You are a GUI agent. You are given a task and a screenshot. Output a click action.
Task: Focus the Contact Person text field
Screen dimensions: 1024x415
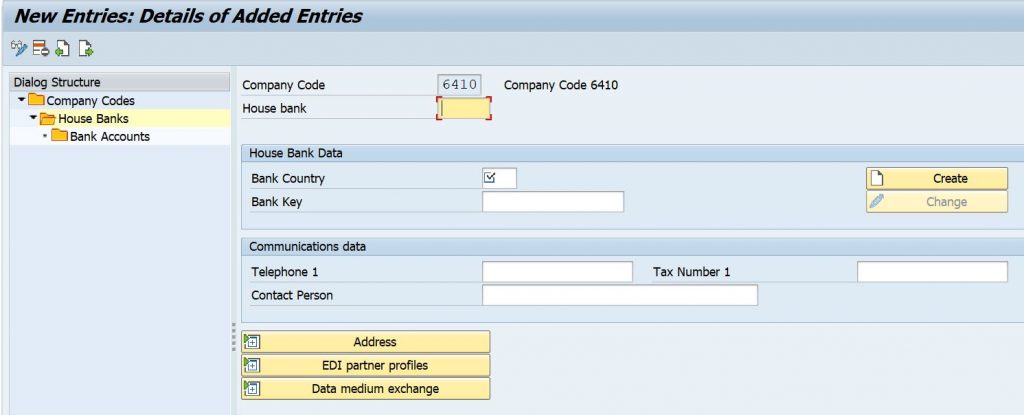[620, 295]
